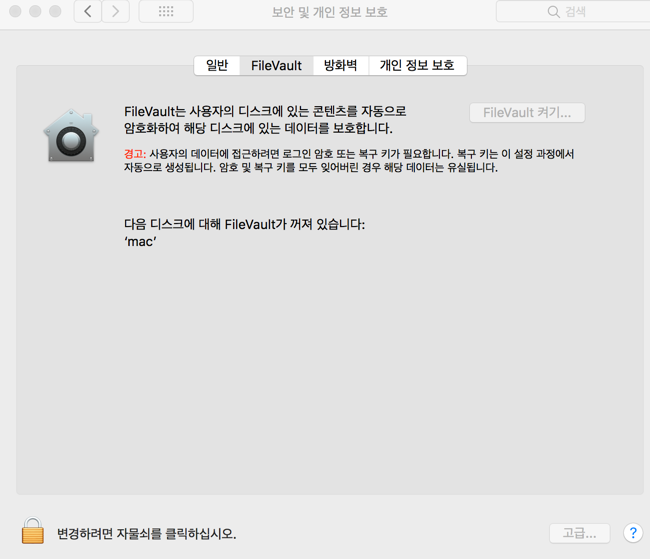Click the FileVault house safe icon
650x559 pixels.
tap(71, 136)
